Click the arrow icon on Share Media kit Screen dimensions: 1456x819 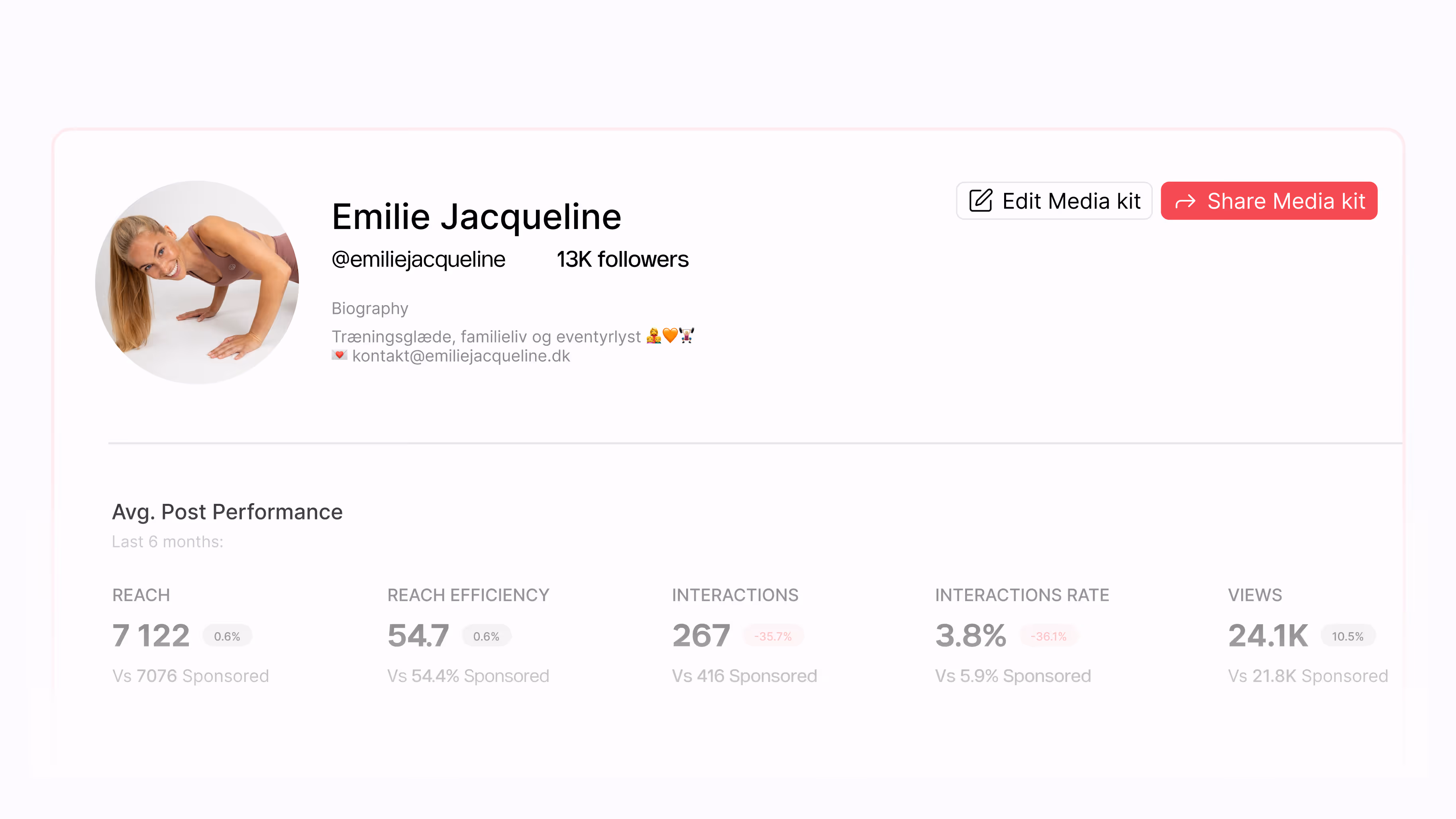[1186, 201]
